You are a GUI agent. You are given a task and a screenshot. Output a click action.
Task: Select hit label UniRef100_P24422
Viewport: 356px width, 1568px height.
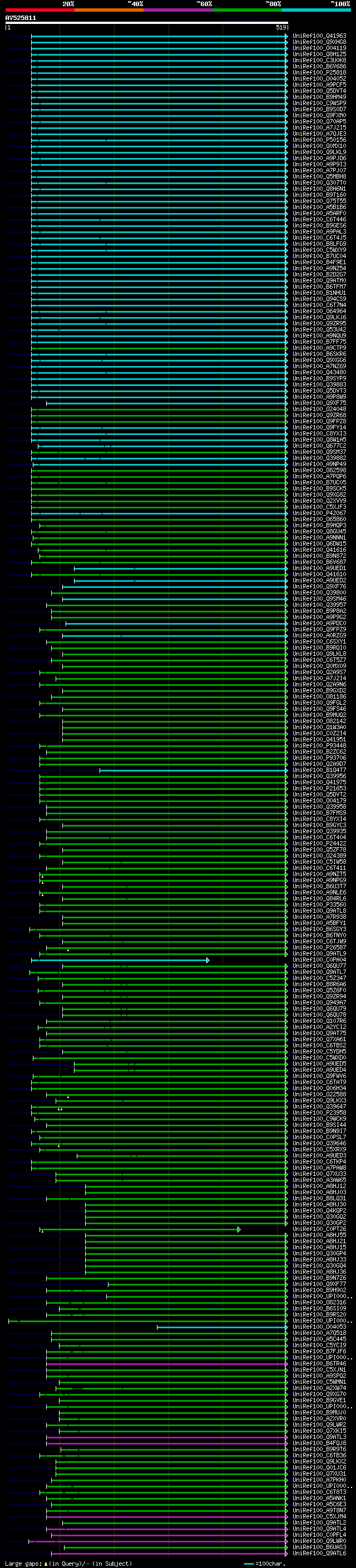(x=319, y=844)
